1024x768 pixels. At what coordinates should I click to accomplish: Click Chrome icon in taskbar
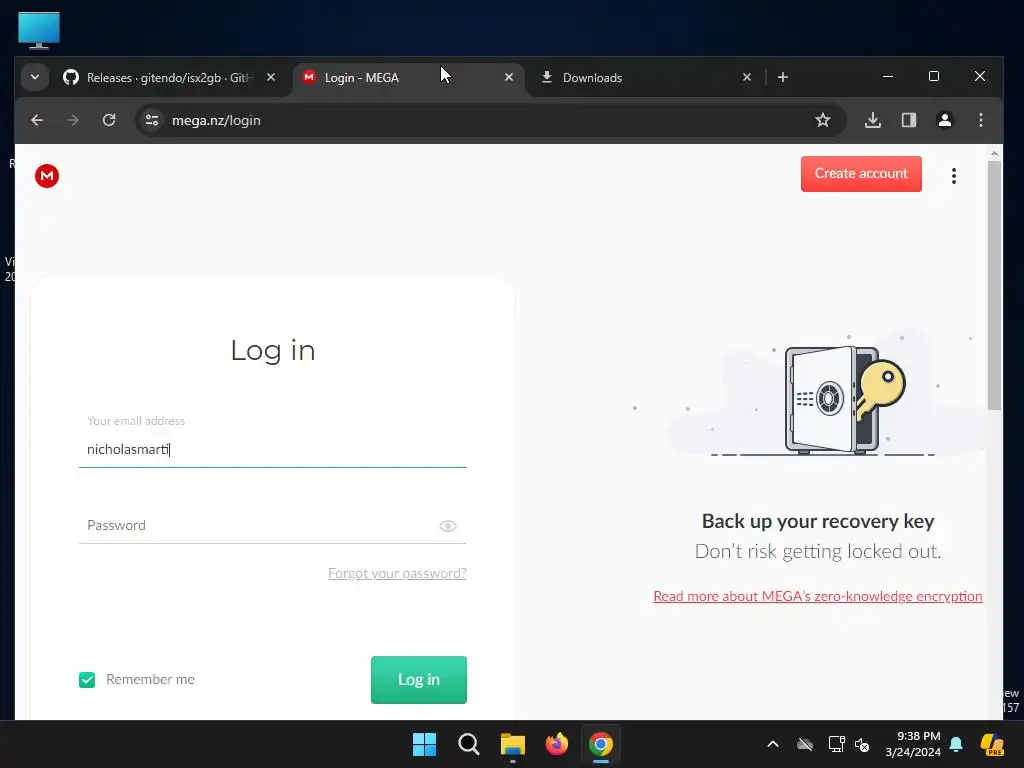(x=601, y=744)
